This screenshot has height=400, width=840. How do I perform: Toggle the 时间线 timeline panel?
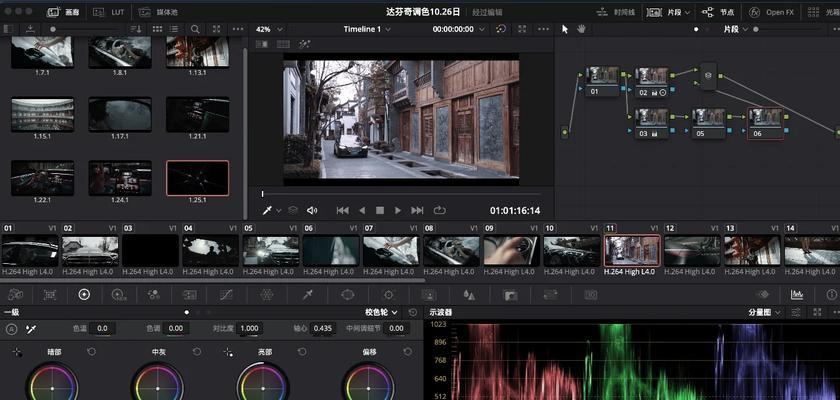click(x=616, y=12)
